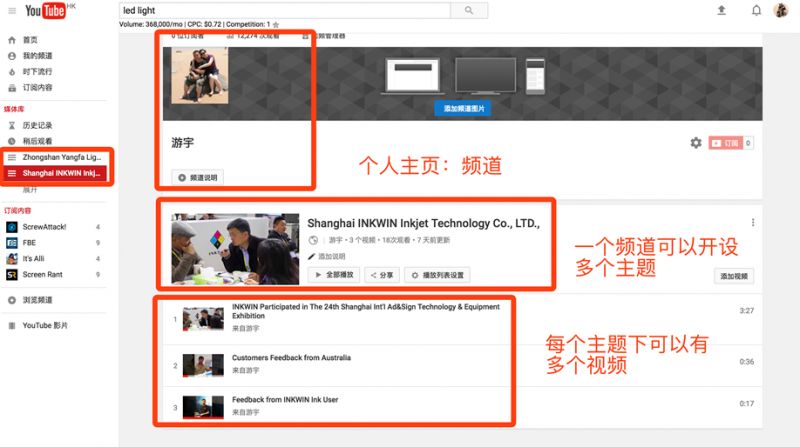The height and width of the screenshot is (447, 800).
Task: Click 添加频道图片 add channel art button
Action: [x=463, y=108]
